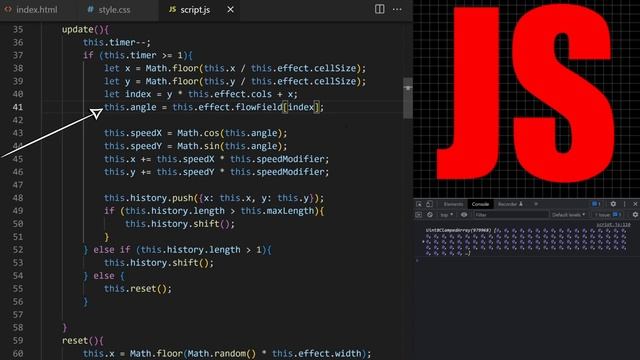Click line number 52 in gutter
The image size is (640, 360).
pos(18,249)
